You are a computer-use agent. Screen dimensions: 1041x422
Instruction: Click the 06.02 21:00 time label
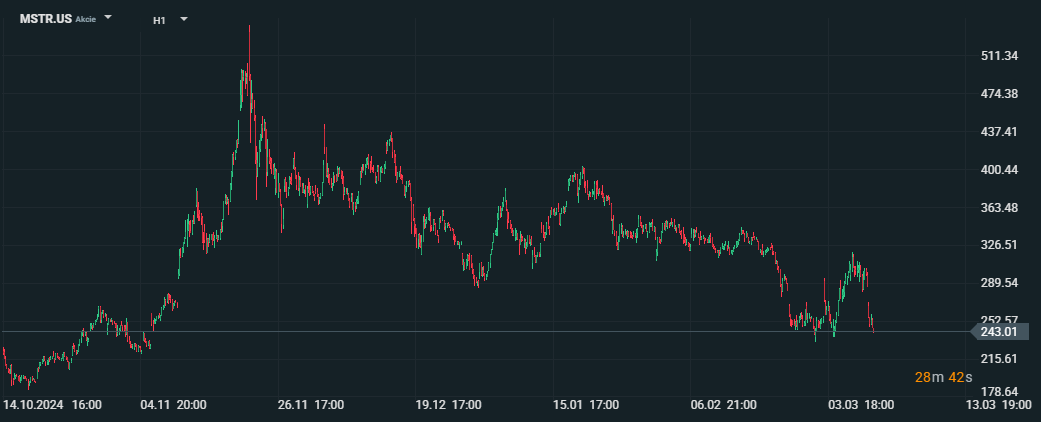click(724, 405)
